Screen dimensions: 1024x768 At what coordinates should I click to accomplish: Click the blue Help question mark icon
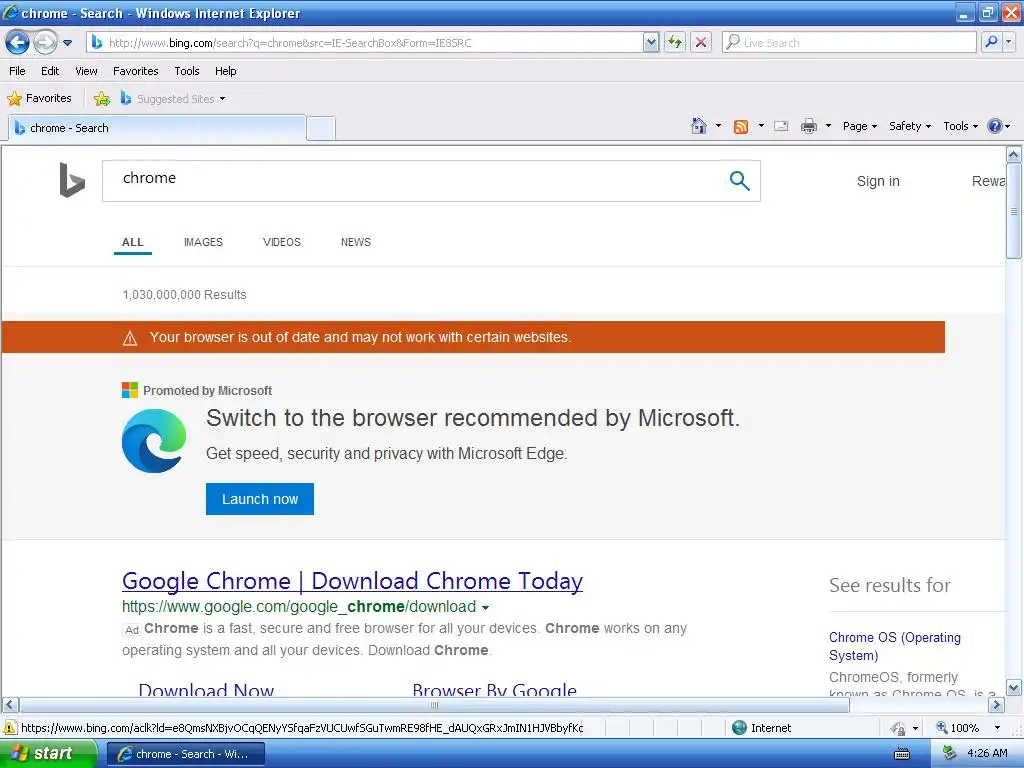pyautogui.click(x=995, y=126)
